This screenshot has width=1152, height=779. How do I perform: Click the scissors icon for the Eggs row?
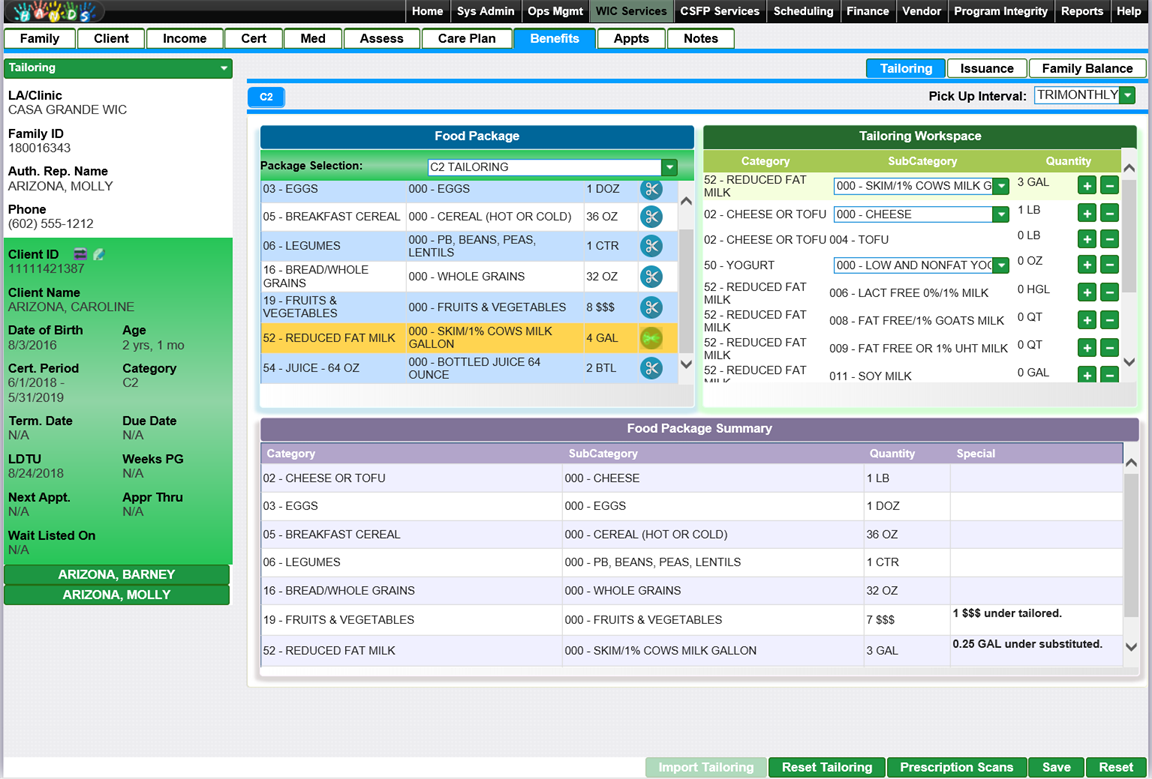(x=651, y=189)
